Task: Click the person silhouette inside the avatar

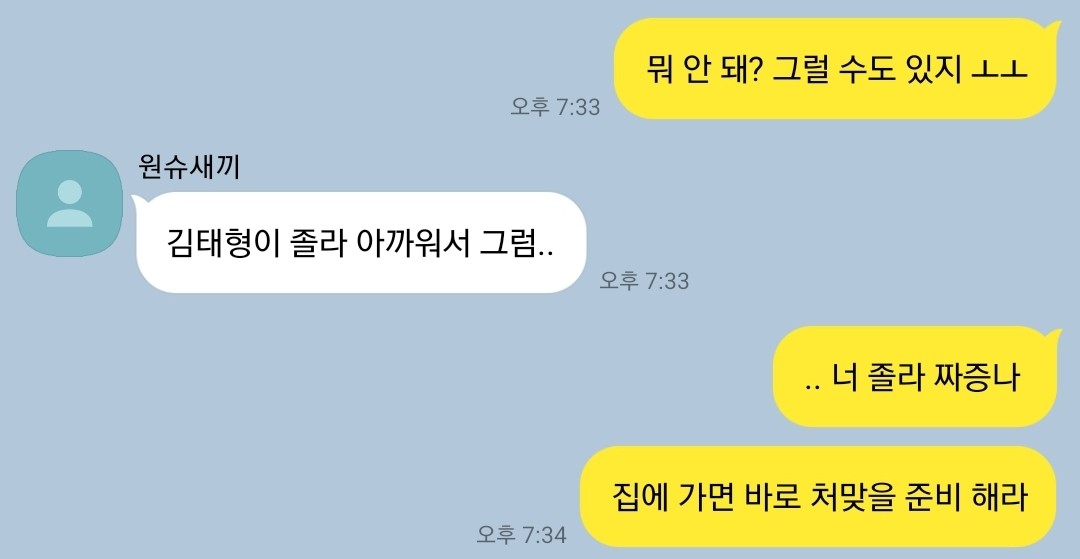Action: point(70,204)
